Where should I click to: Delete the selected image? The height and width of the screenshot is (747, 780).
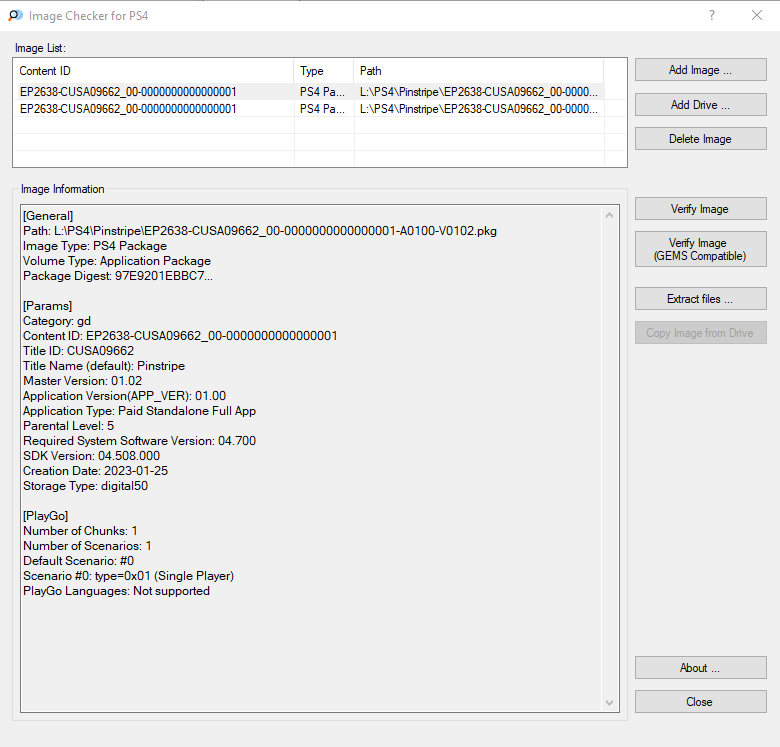[700, 139]
